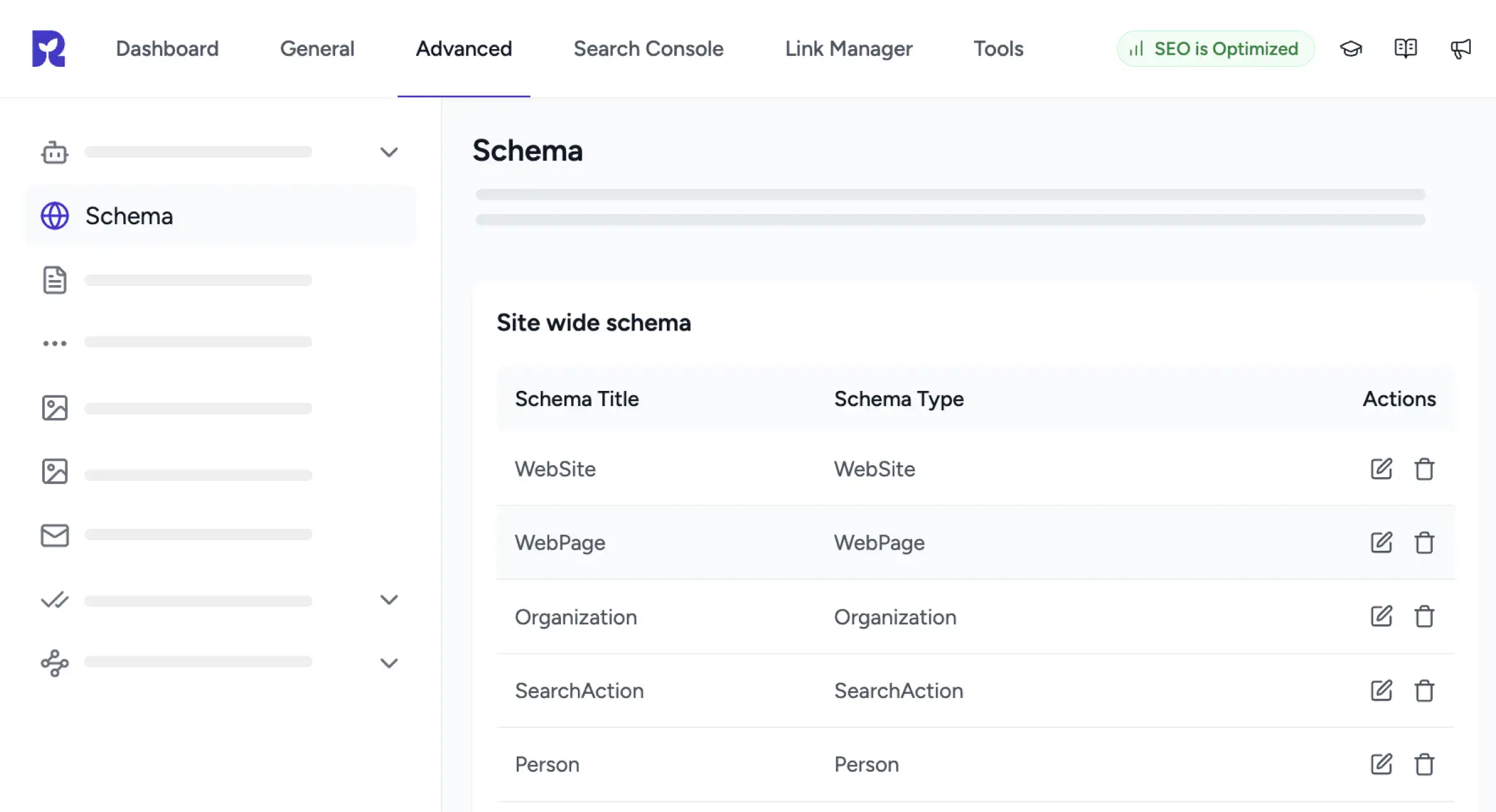Screen dimensions: 1496x812
Task: Select Schema in the sidebar
Action: 220,216
